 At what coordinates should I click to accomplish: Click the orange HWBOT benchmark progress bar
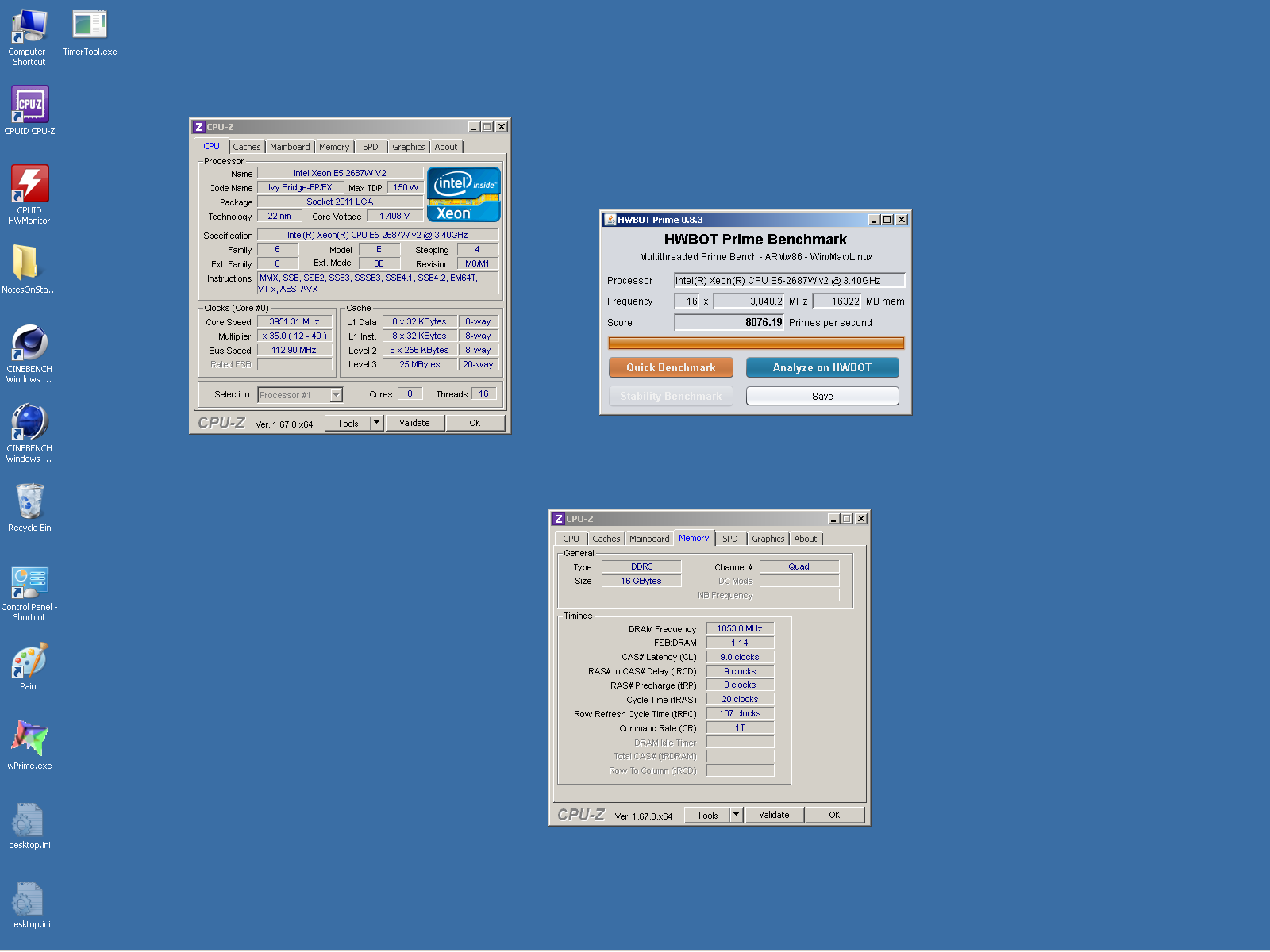756,343
